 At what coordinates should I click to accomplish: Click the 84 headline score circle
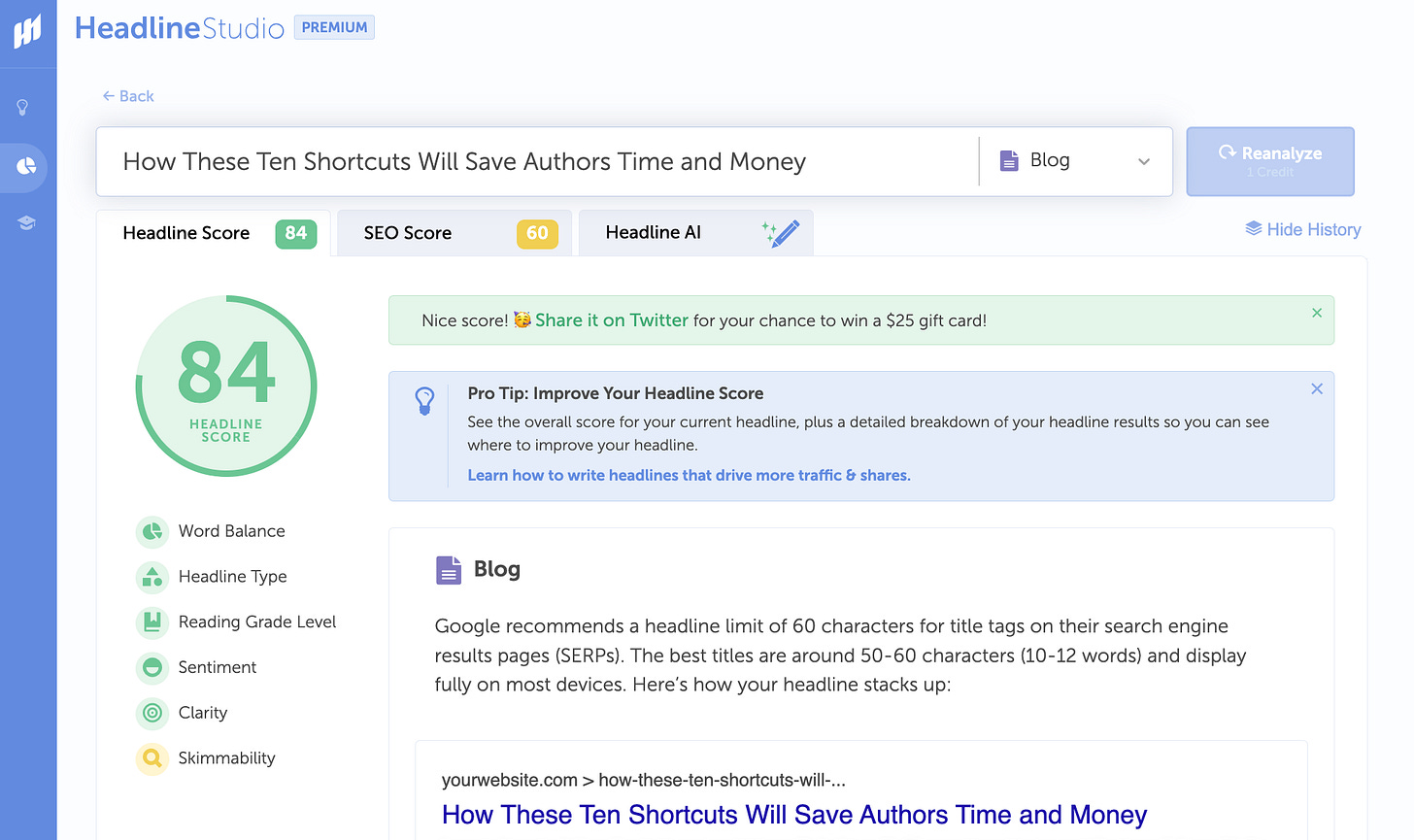(x=226, y=386)
